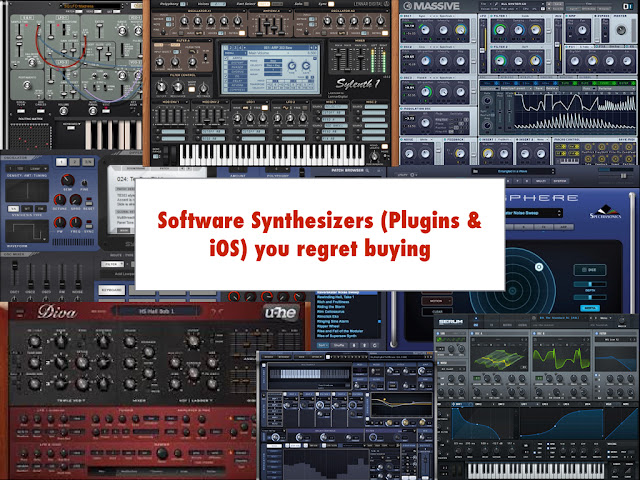This screenshot has height=480, width=640.
Task: Click the Spectrasonics logo in Omnisphere
Action: pyautogui.click(x=605, y=211)
